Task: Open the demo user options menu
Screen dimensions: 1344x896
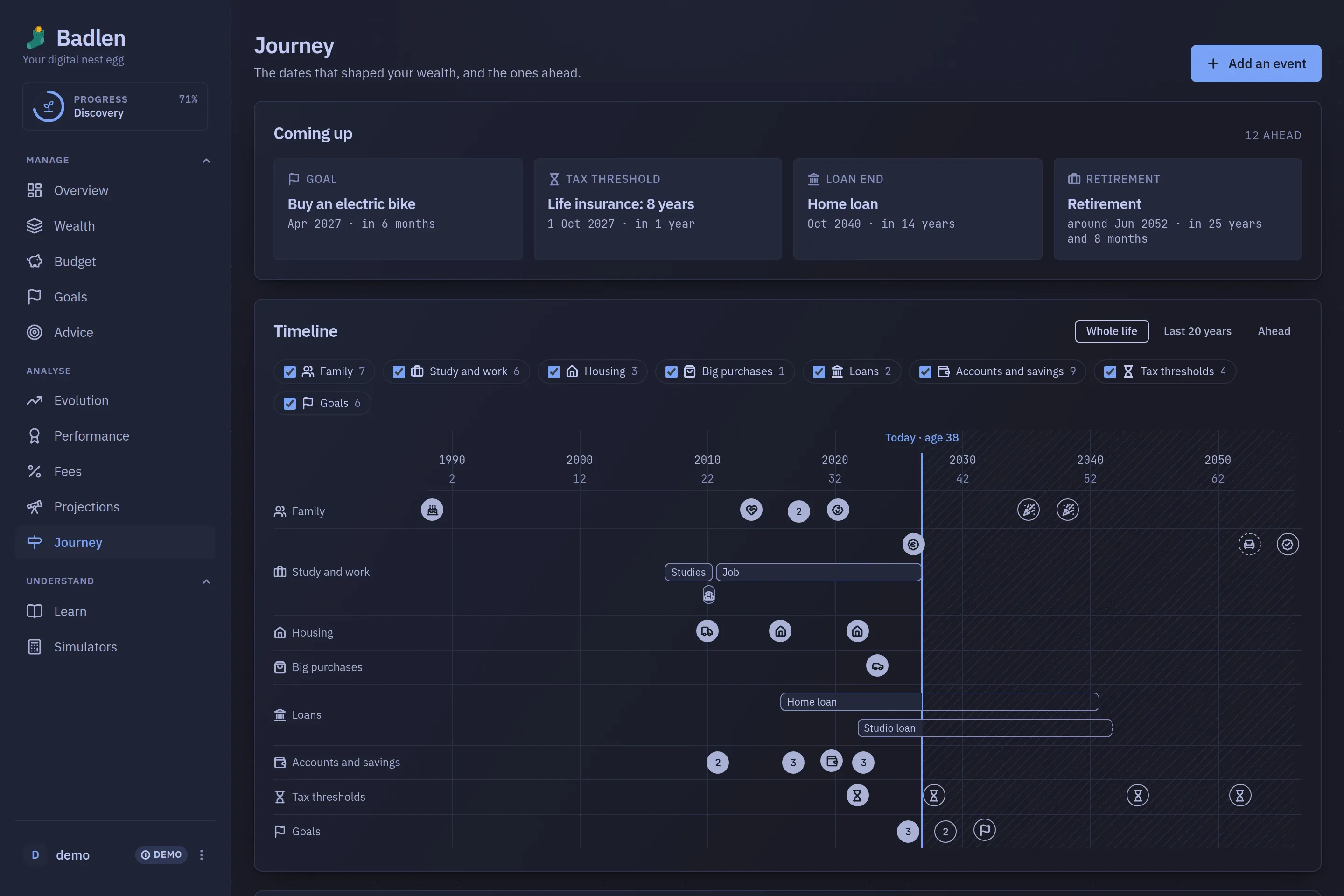Action: tap(201, 855)
